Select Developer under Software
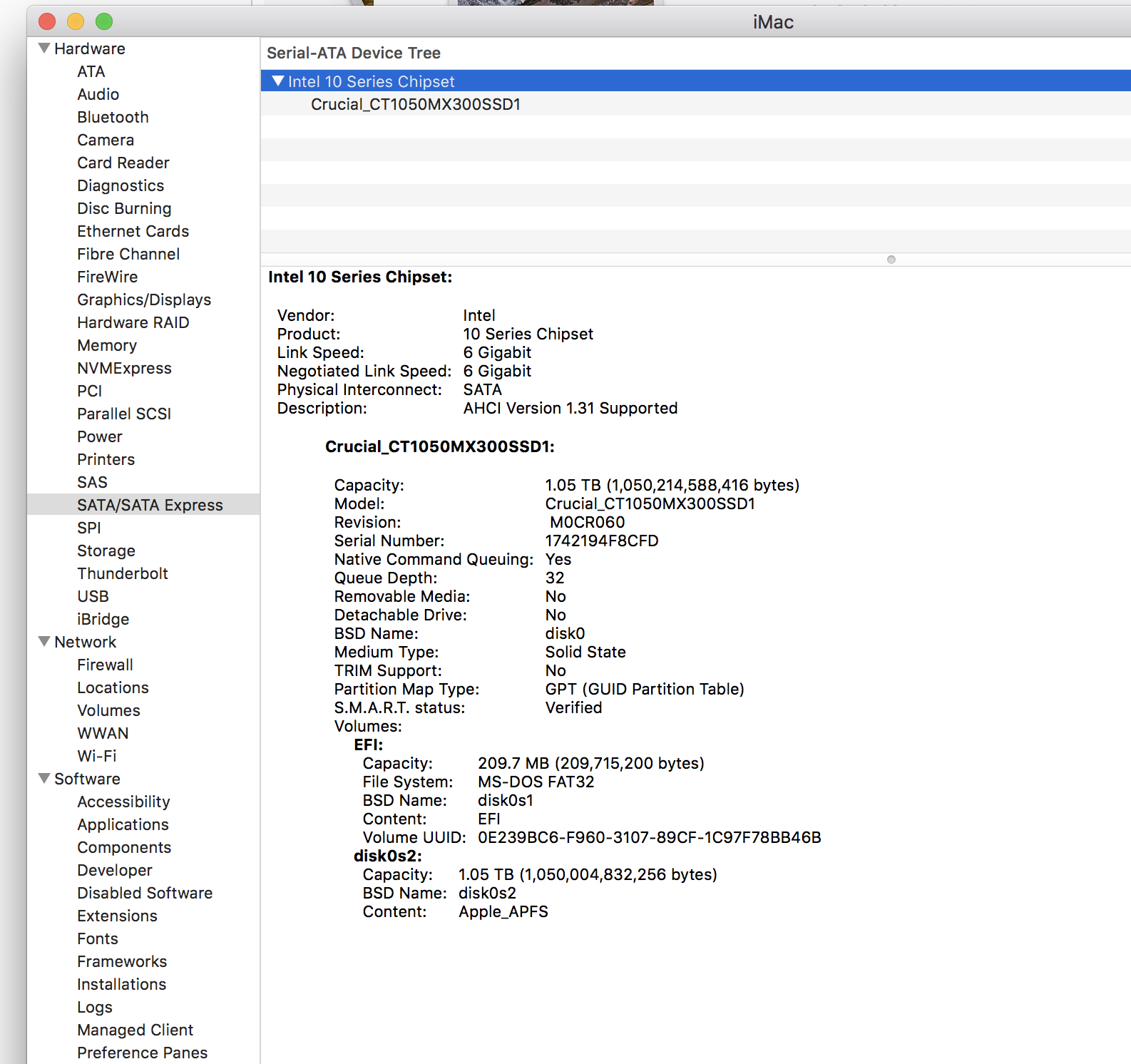 click(115, 870)
